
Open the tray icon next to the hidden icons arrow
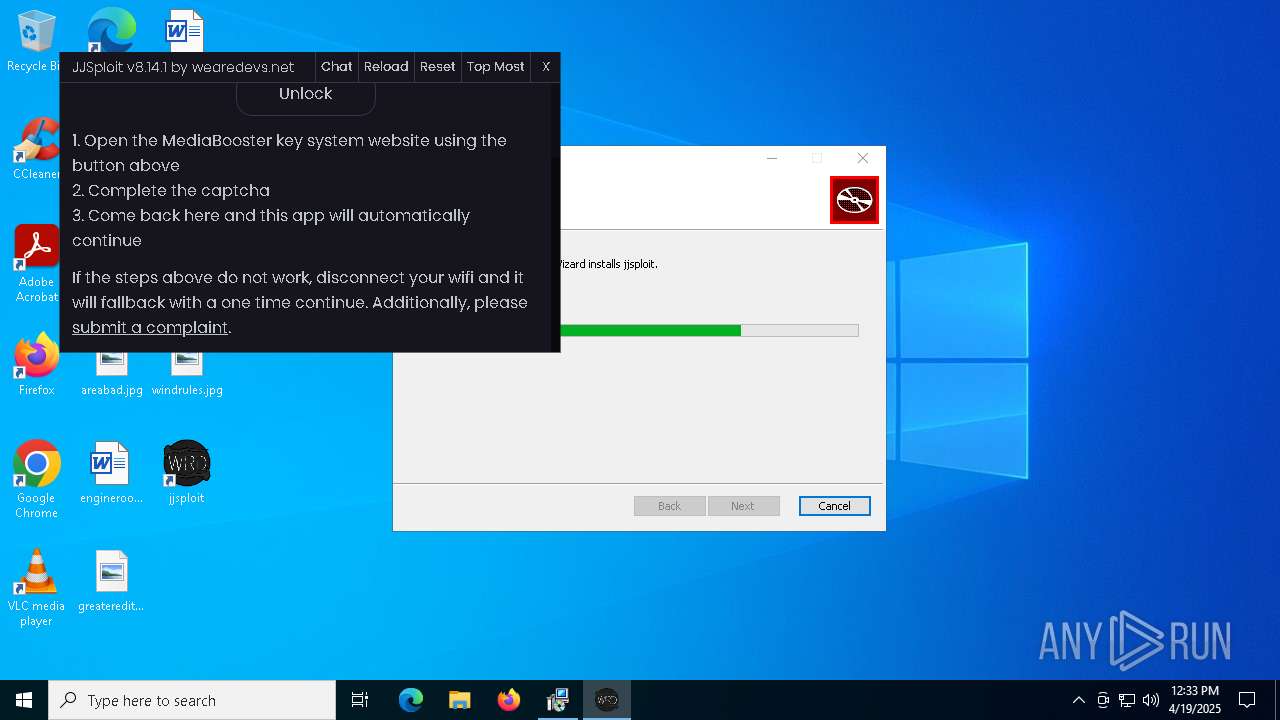pos(1103,700)
